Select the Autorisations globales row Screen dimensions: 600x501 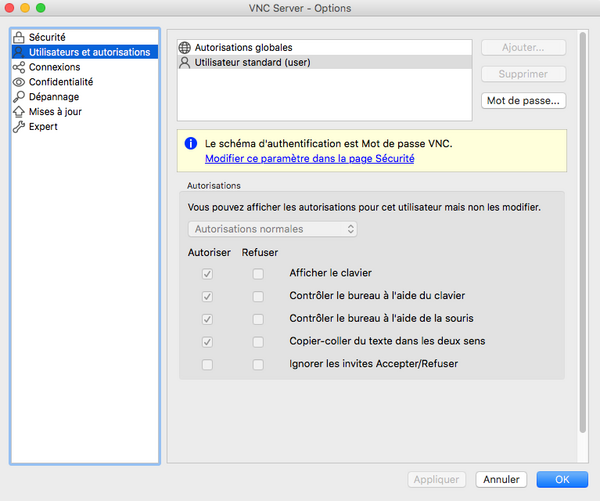point(325,47)
